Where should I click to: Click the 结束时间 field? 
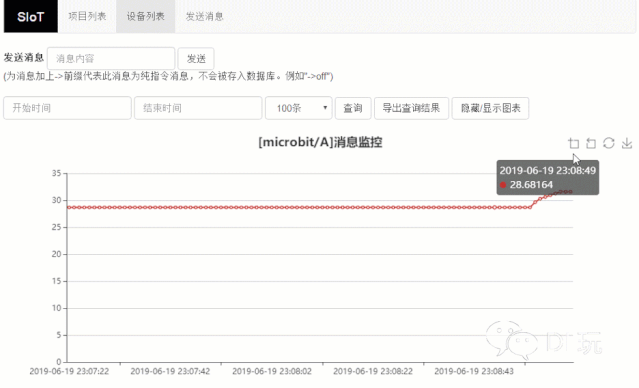point(198,108)
